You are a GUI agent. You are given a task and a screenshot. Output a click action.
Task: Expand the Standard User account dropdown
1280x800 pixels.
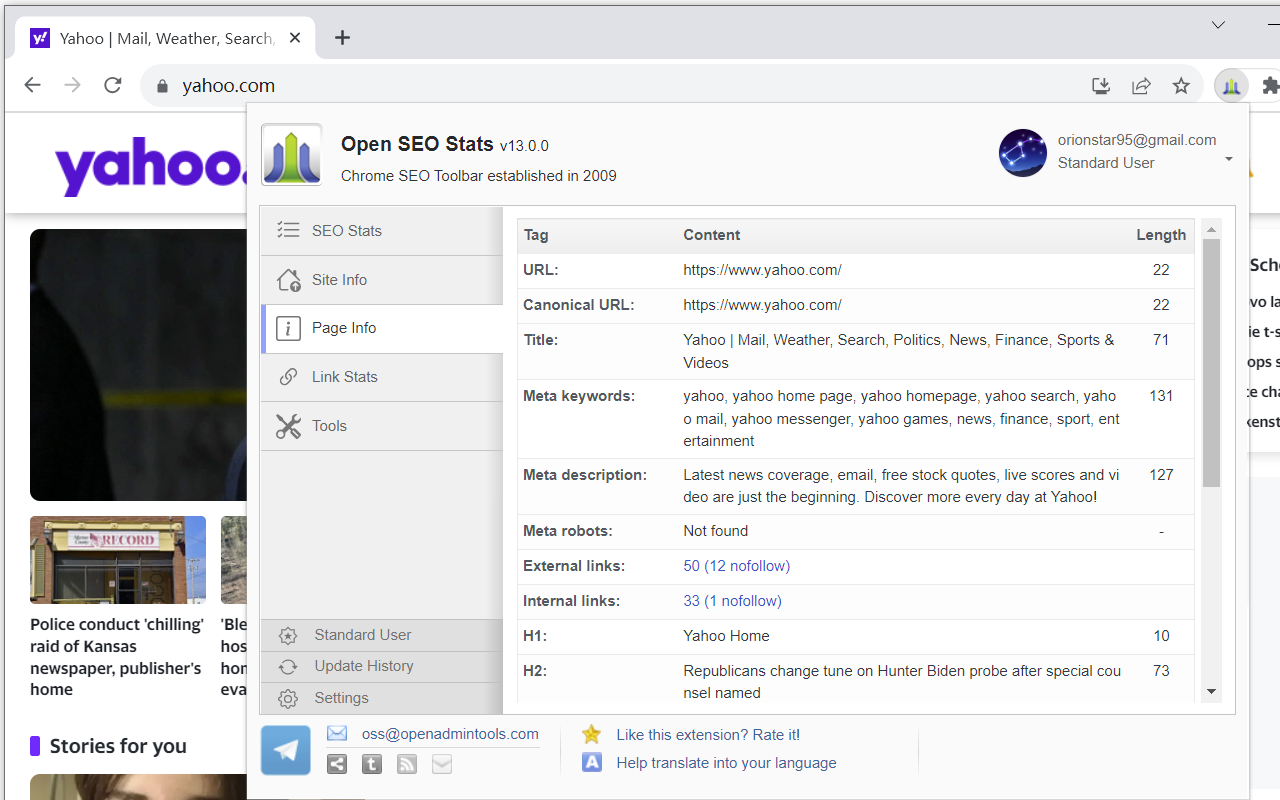pyautogui.click(x=1227, y=161)
